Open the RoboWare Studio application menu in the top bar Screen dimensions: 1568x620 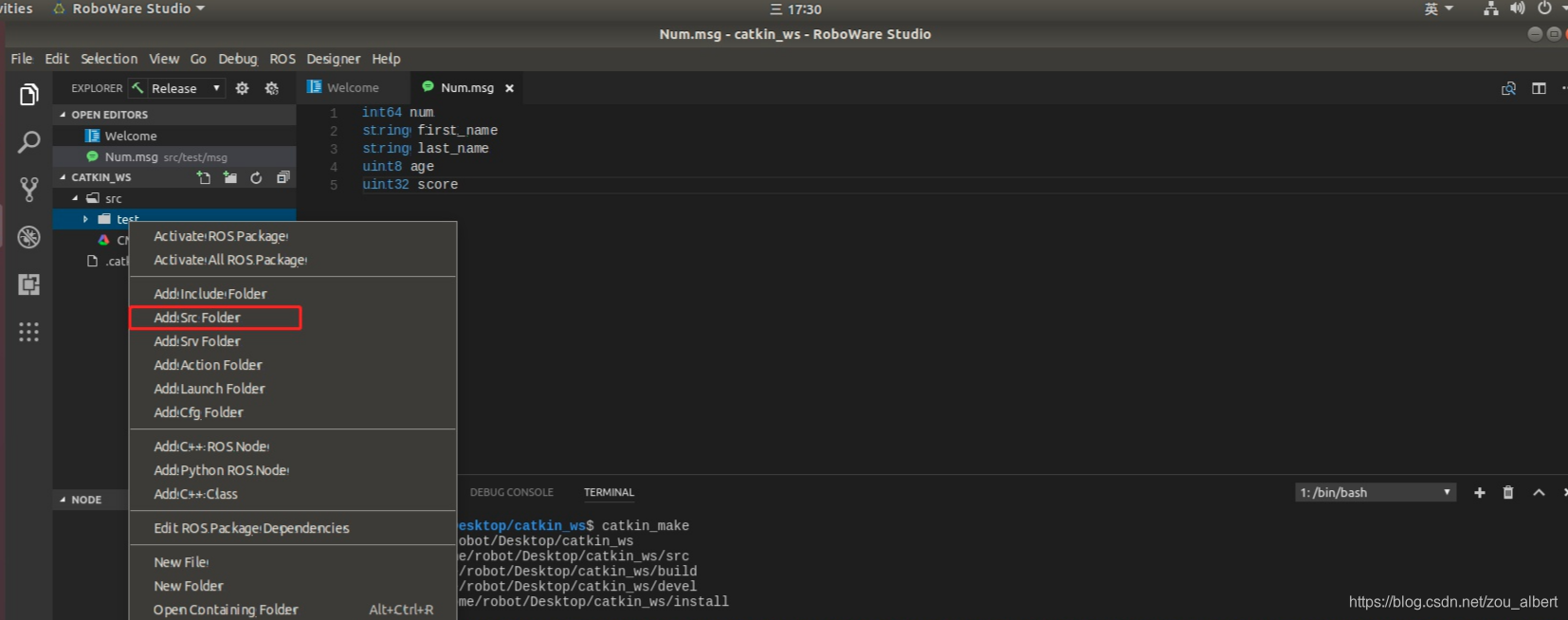pyautogui.click(x=129, y=9)
